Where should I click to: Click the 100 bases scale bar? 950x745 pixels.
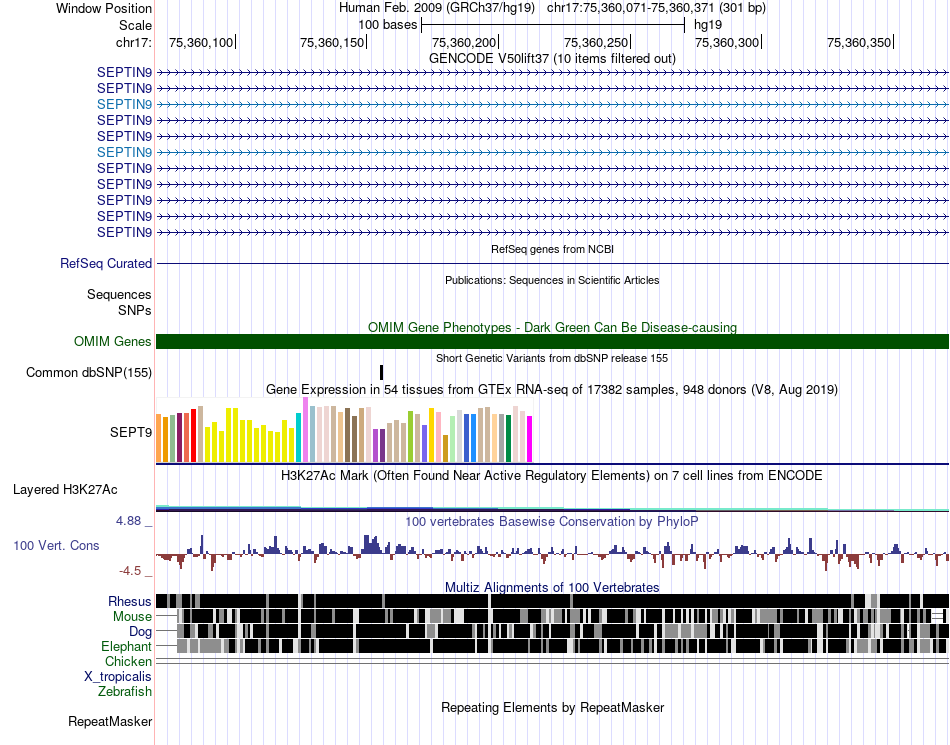pos(553,25)
